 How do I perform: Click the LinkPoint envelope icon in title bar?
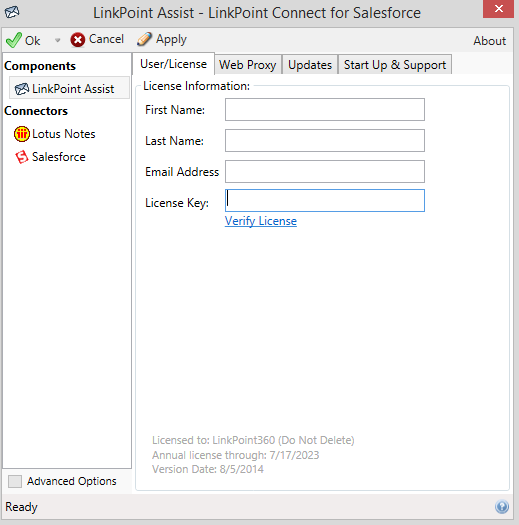click(12, 12)
